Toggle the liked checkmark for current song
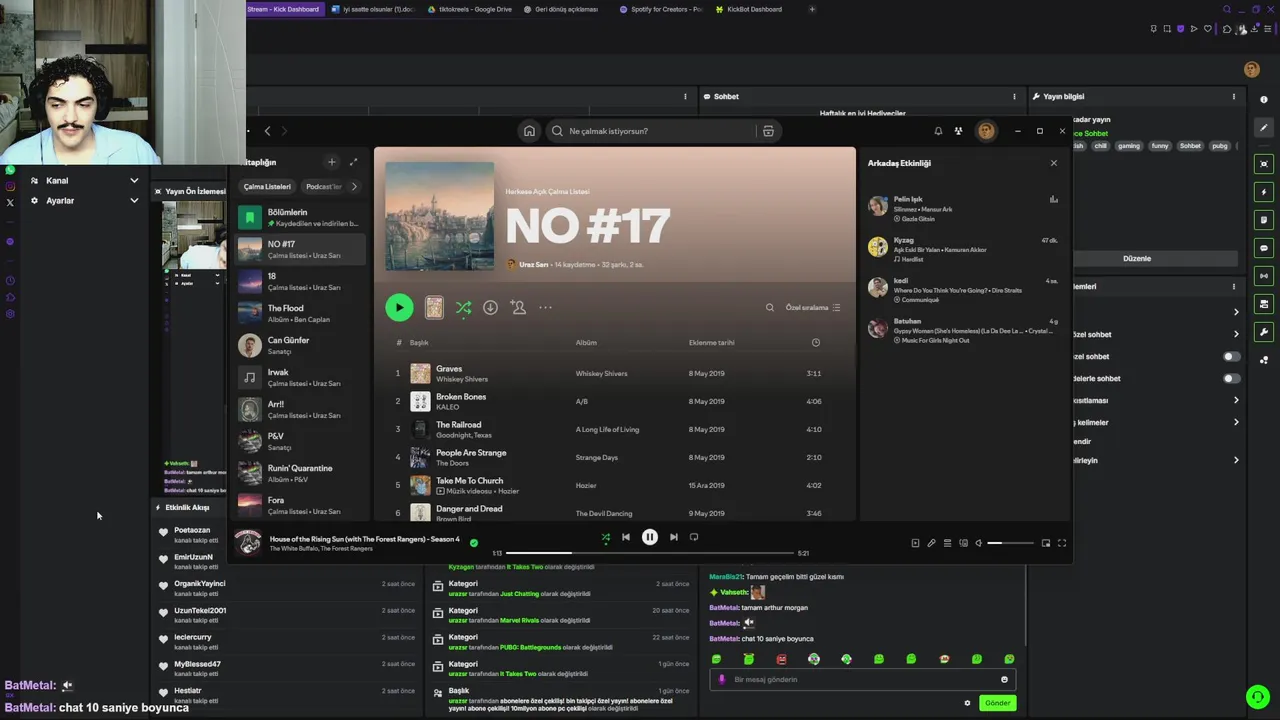 474,543
